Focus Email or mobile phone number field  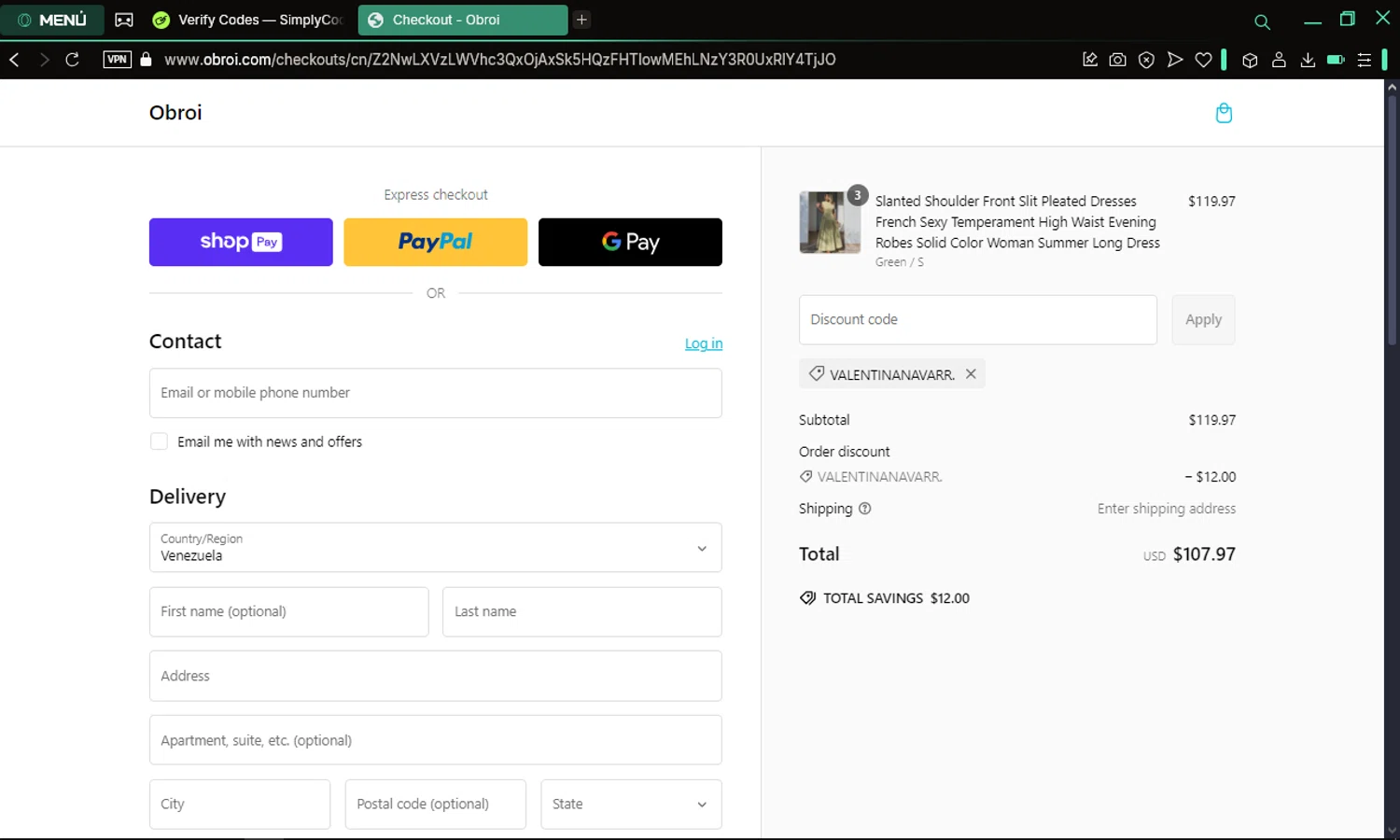point(435,393)
